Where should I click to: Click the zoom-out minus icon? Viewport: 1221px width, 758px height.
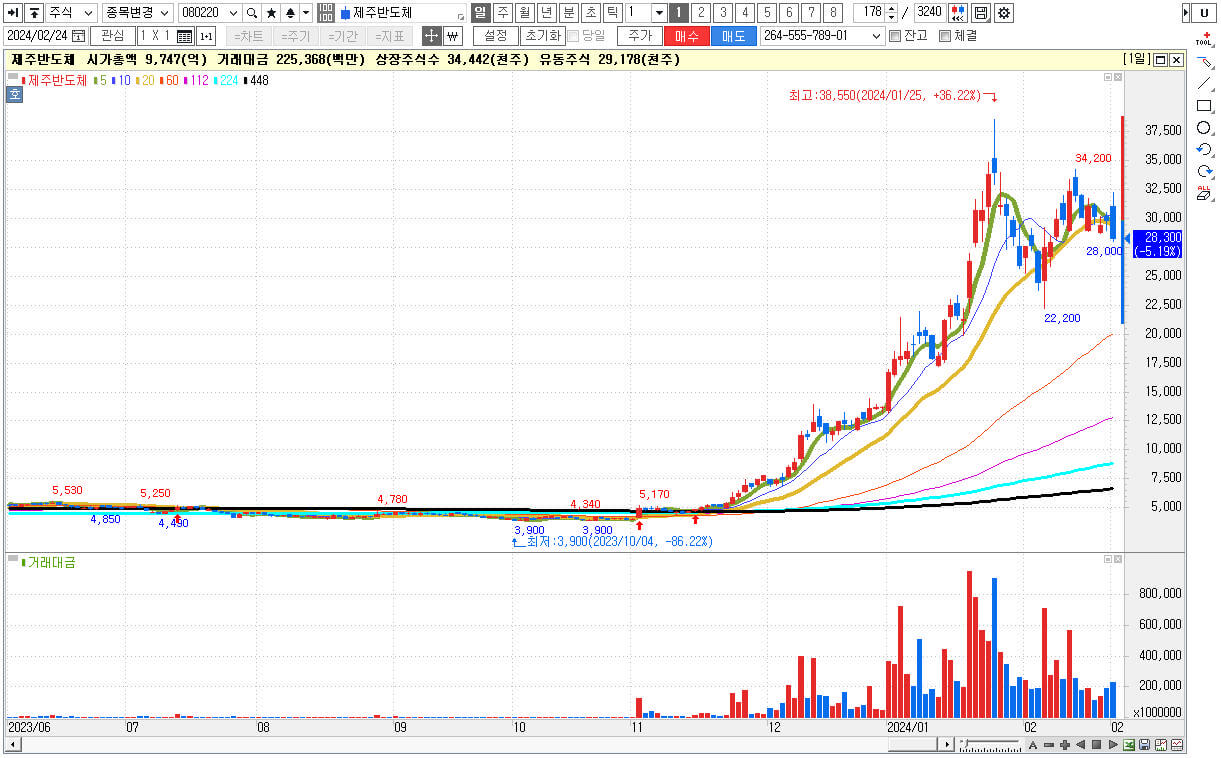[x=1049, y=745]
